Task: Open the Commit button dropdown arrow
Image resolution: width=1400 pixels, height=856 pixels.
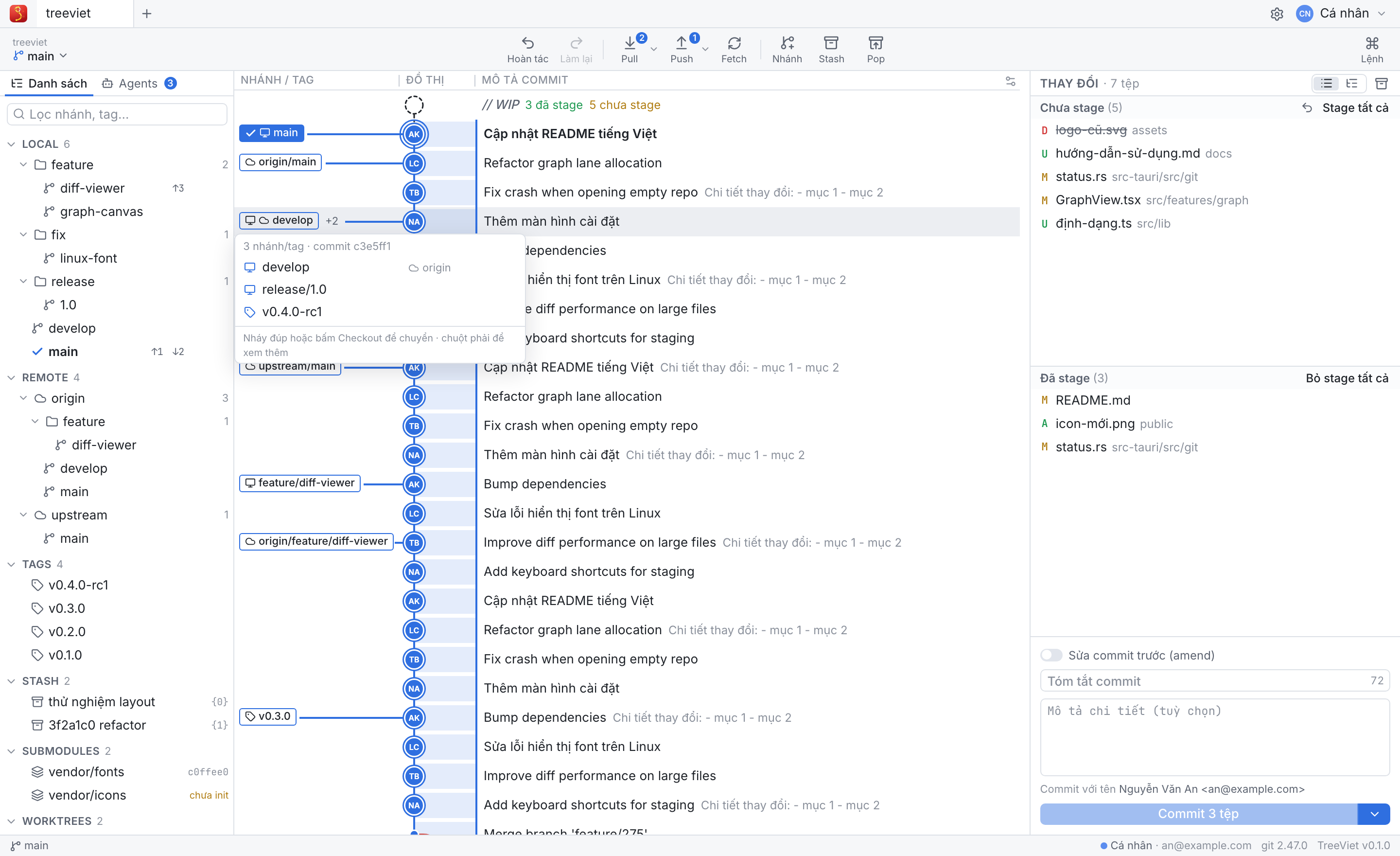Action: point(1374,814)
